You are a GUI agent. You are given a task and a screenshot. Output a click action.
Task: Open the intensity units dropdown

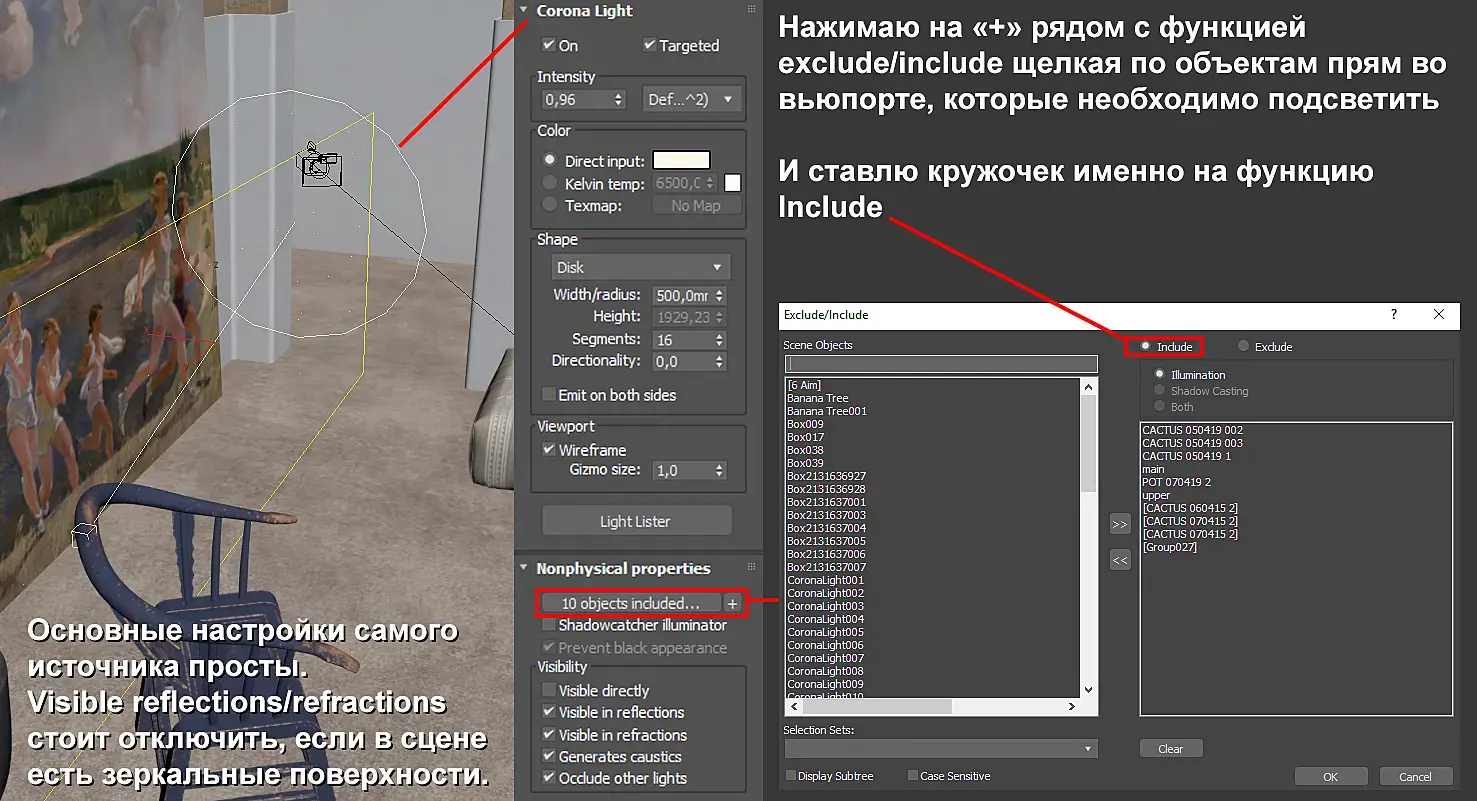point(691,100)
